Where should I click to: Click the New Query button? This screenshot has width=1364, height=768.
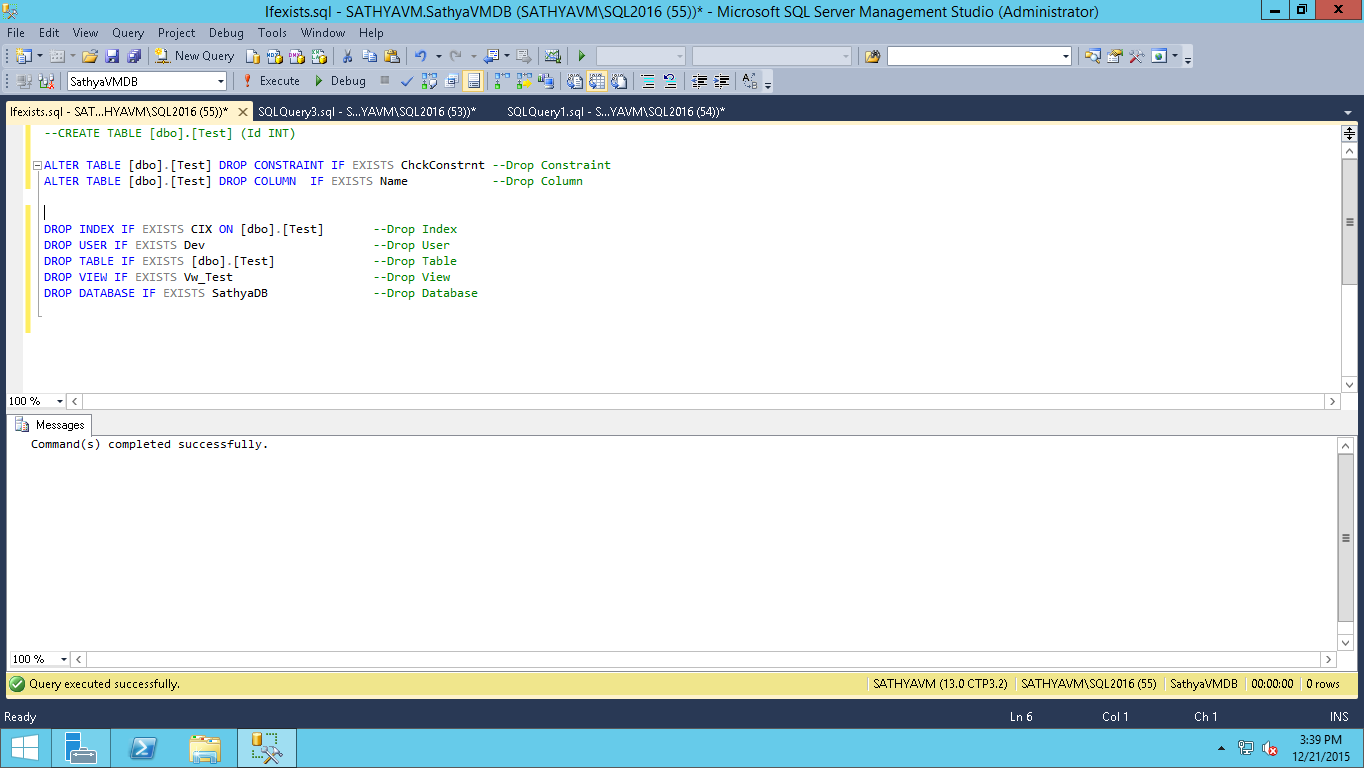coord(194,56)
